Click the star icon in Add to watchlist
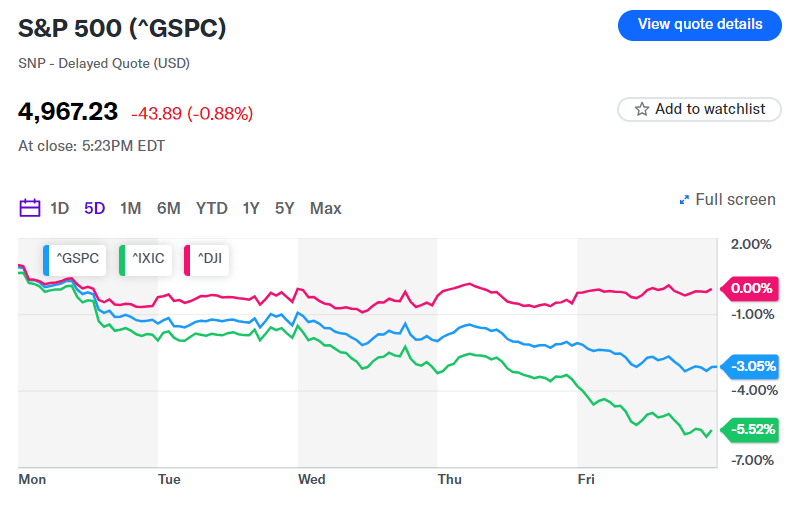Viewport: 793px width, 510px height. [x=642, y=109]
